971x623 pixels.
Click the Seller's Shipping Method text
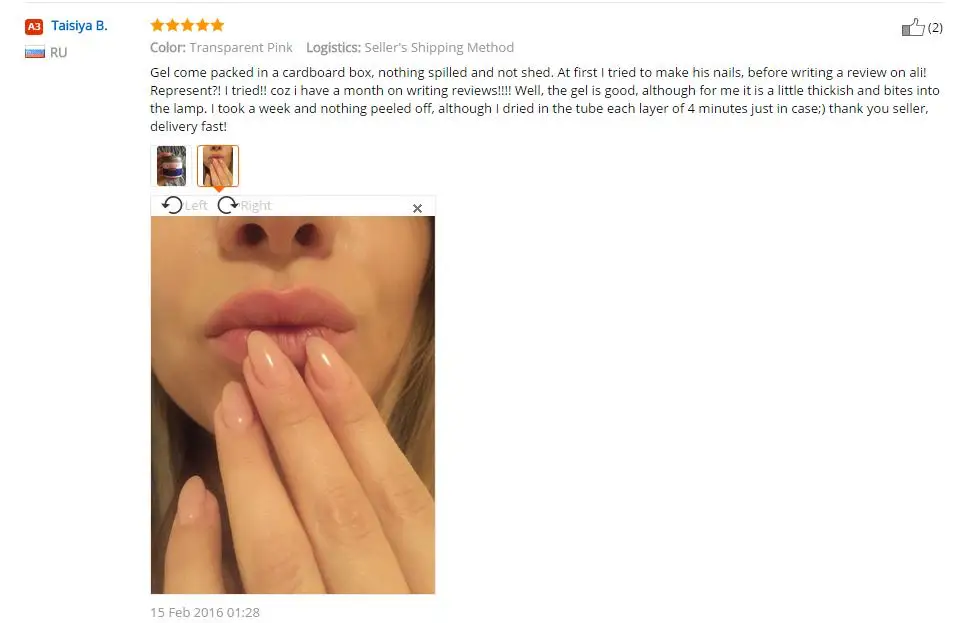click(x=439, y=48)
